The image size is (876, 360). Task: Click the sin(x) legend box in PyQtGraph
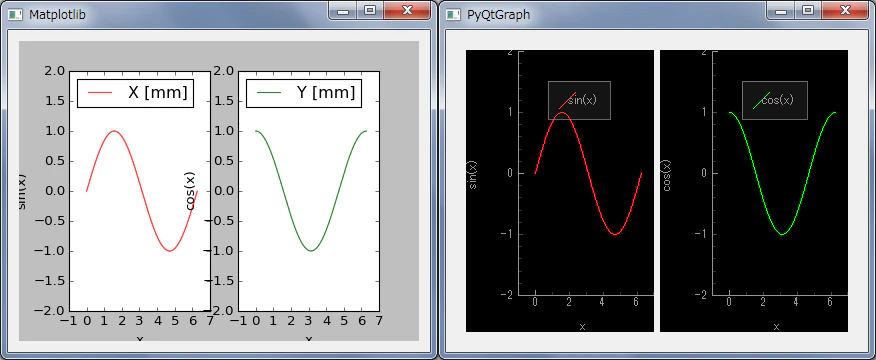[579, 100]
